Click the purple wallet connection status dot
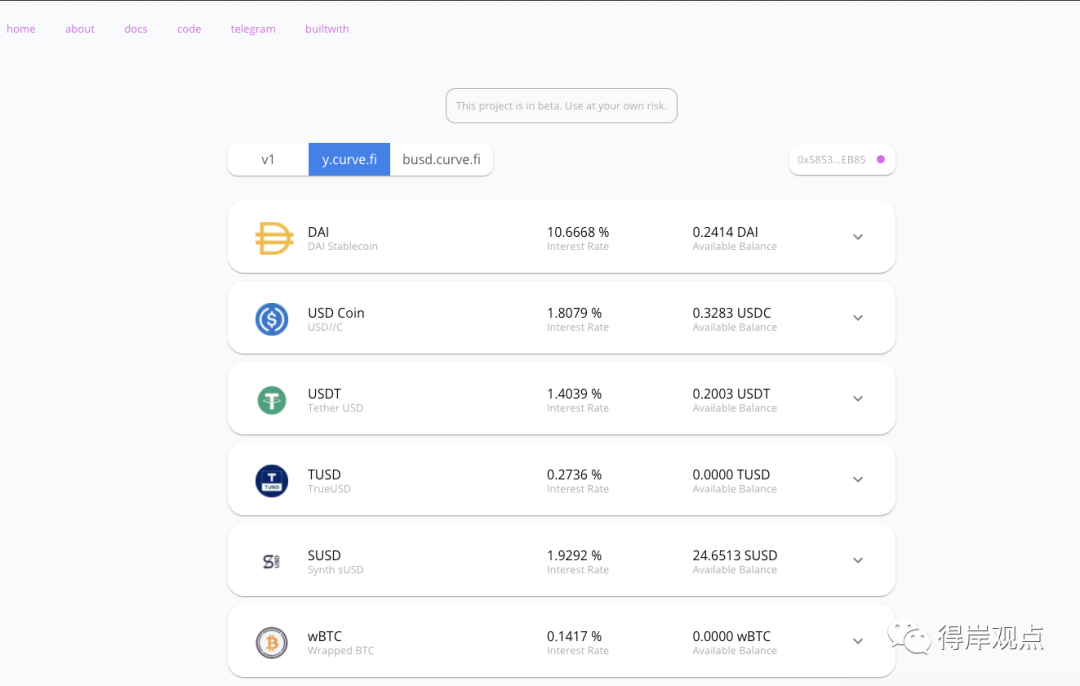 pyautogui.click(x=881, y=159)
